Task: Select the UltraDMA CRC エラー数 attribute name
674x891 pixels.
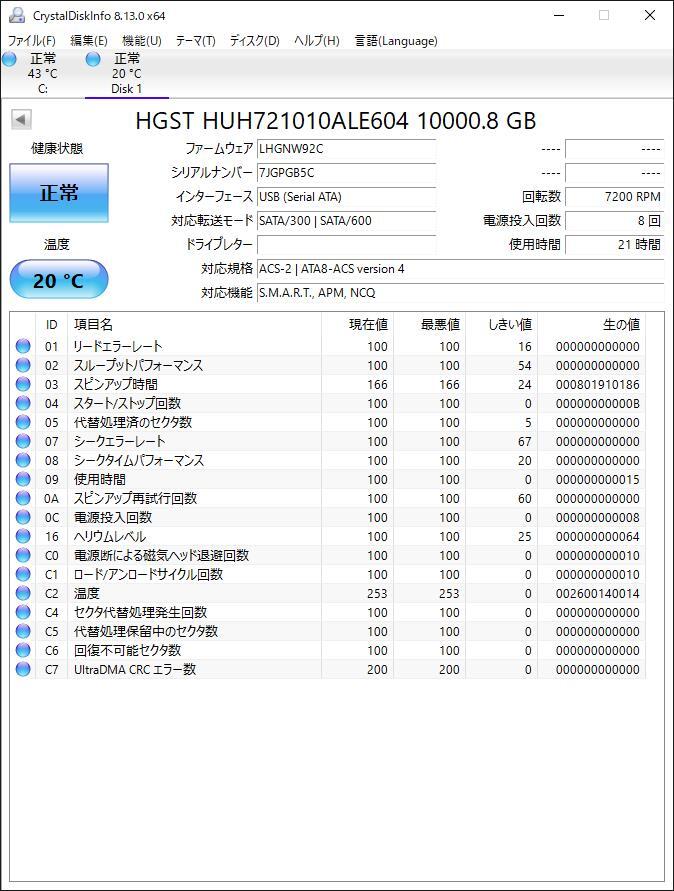Action: tap(135, 669)
